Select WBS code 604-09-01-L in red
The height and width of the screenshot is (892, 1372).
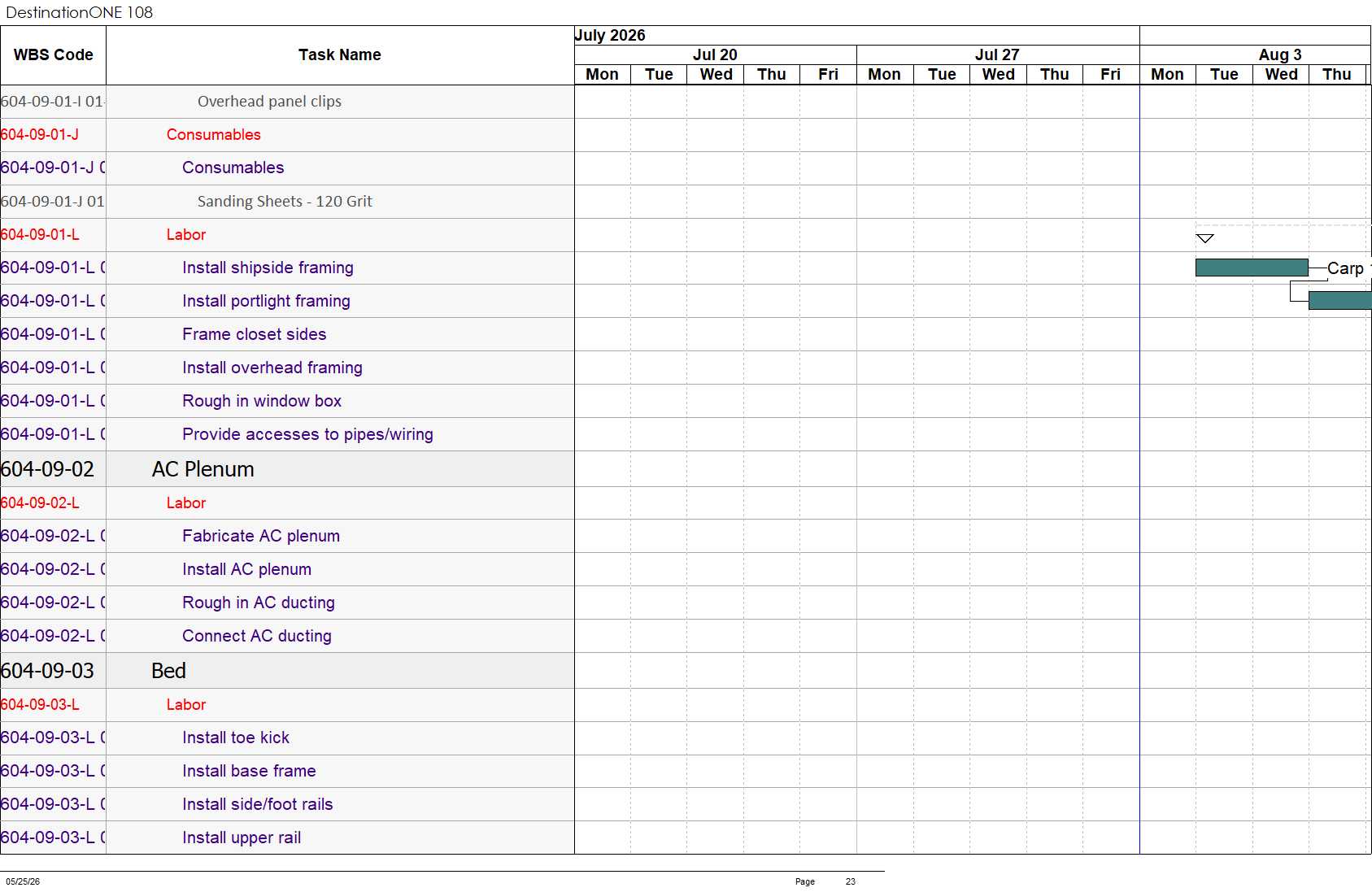40,235
